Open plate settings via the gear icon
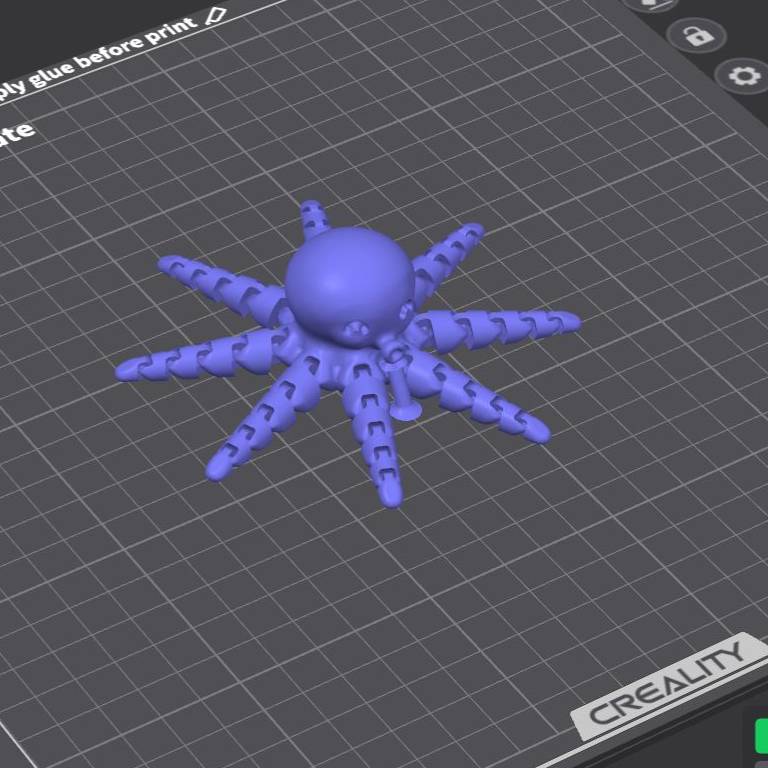 point(741,77)
